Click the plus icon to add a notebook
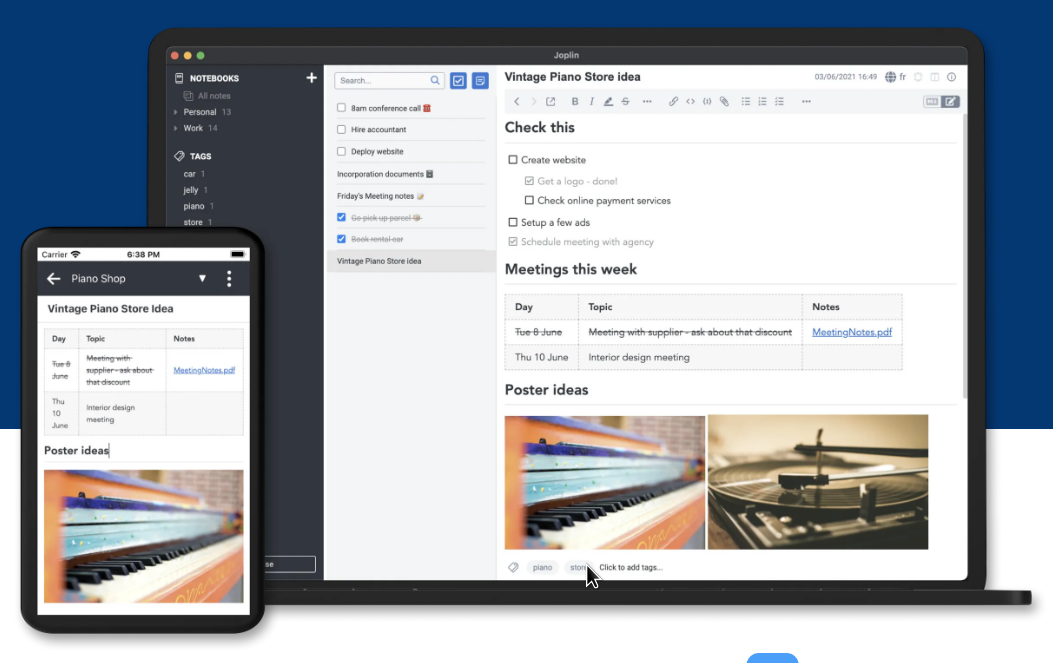The width and height of the screenshot is (1053, 663). [x=311, y=78]
